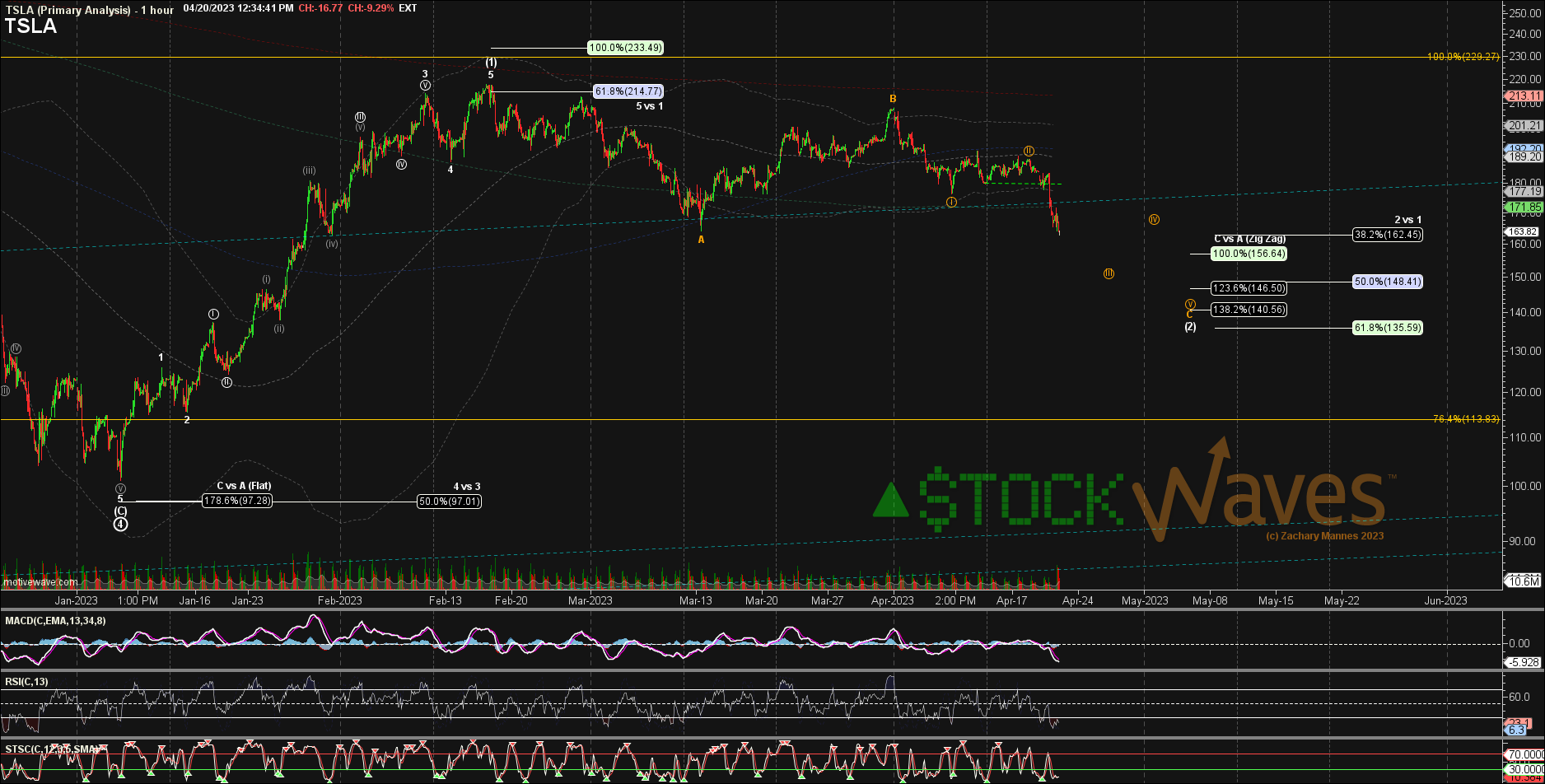Viewport: 1545px width, 784px height.
Task: Select the '61.8%(214.77)' Fibonacci label
Action: click(x=628, y=91)
